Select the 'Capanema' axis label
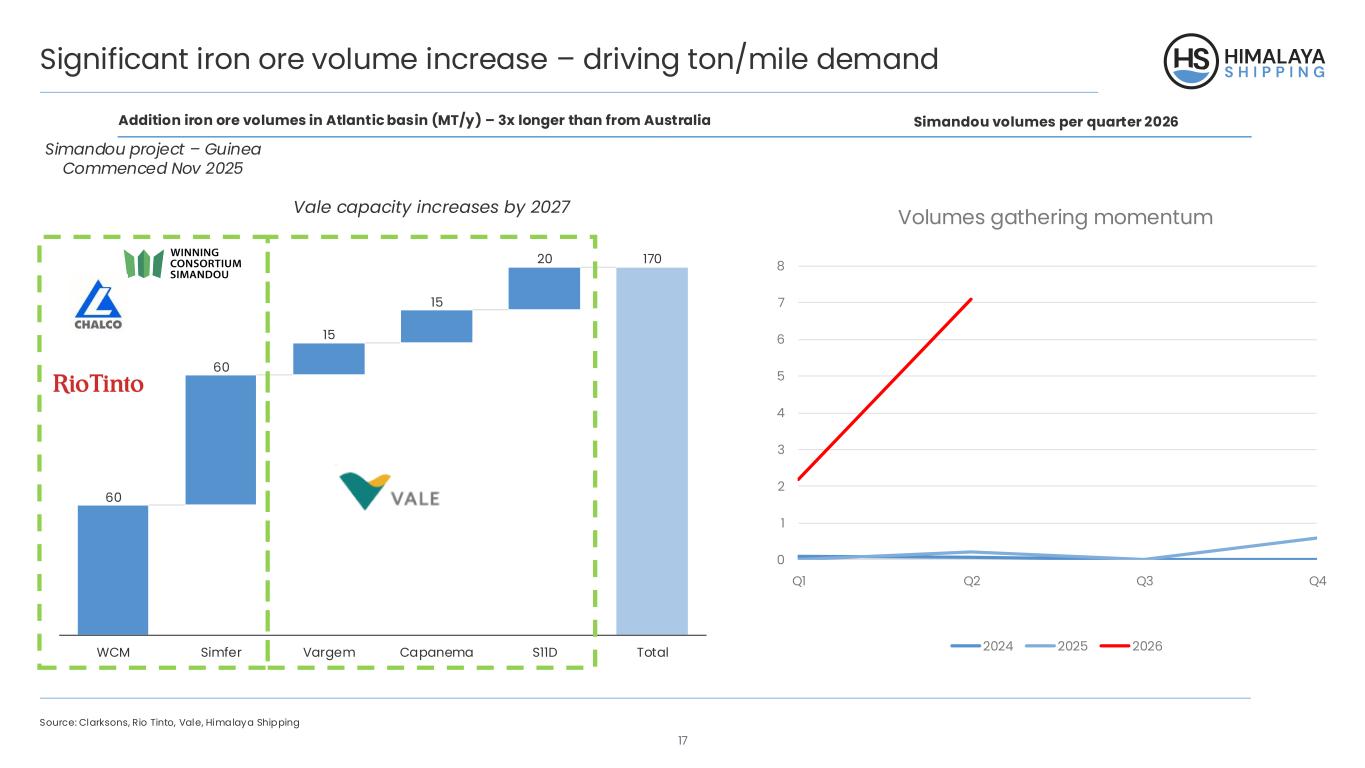Viewport: 1365px width, 768px height. tap(437, 652)
